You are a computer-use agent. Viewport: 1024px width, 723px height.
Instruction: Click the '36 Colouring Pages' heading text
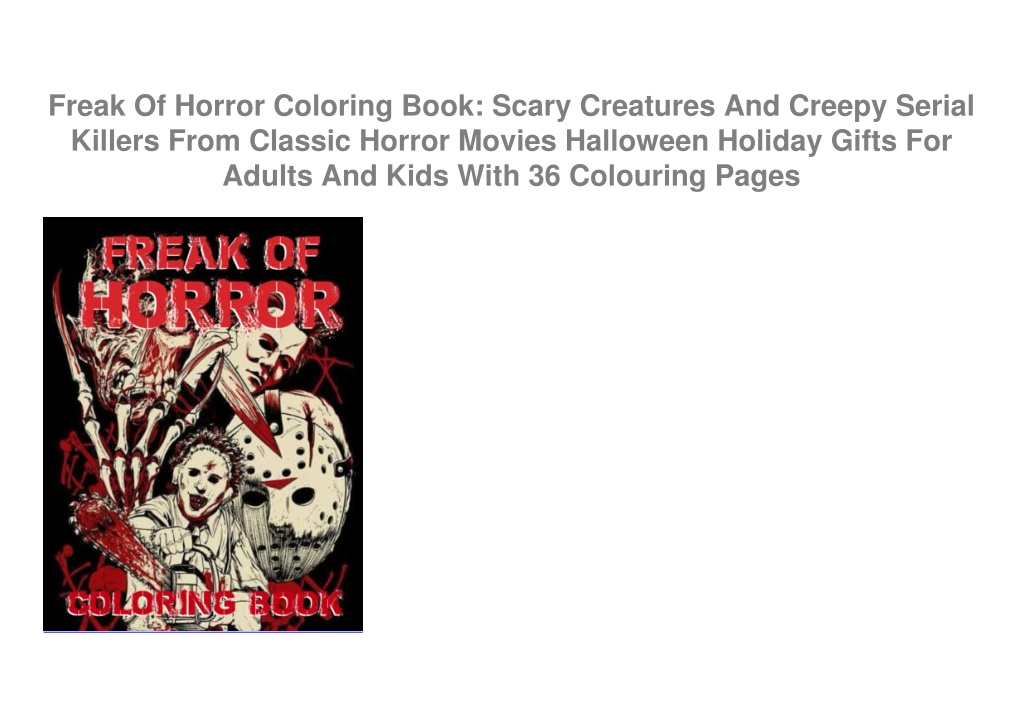(664, 176)
